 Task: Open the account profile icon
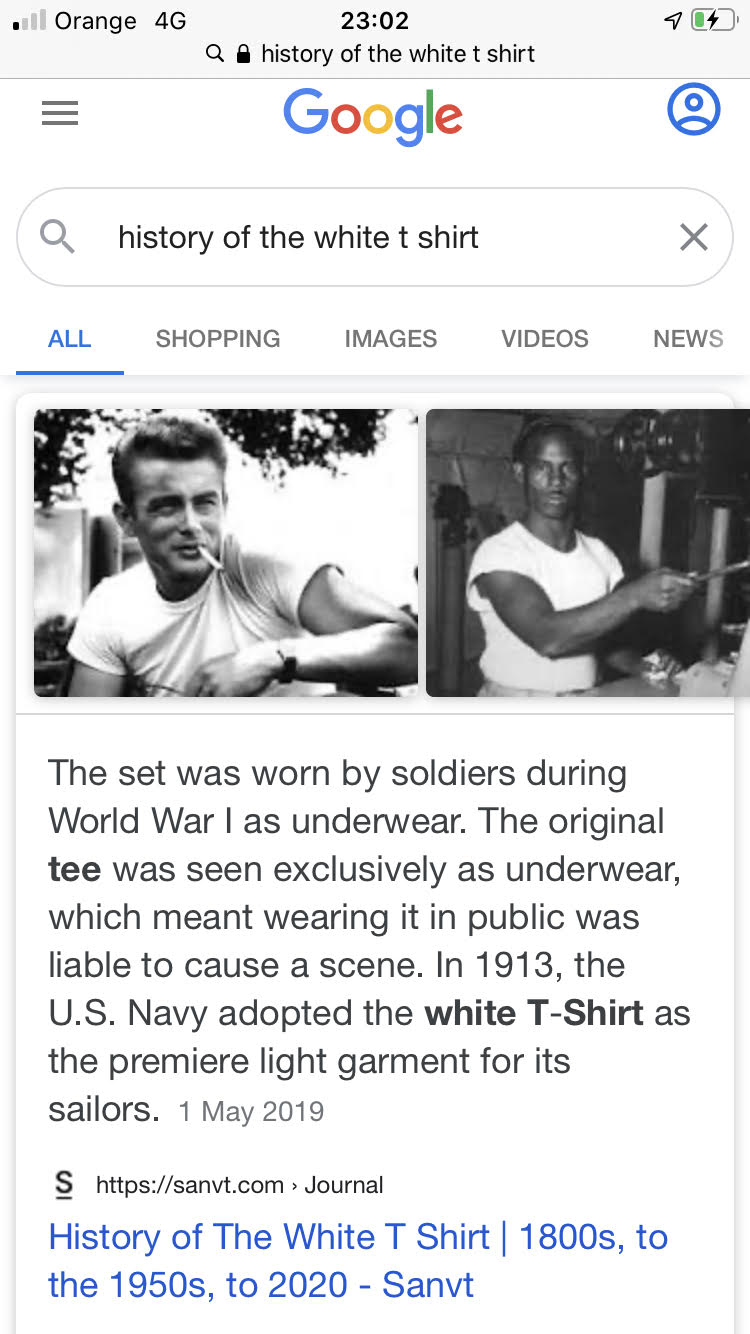click(x=693, y=109)
